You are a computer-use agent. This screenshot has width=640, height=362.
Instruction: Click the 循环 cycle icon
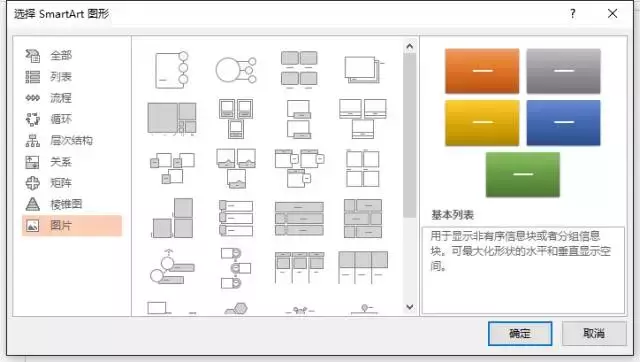point(33,119)
